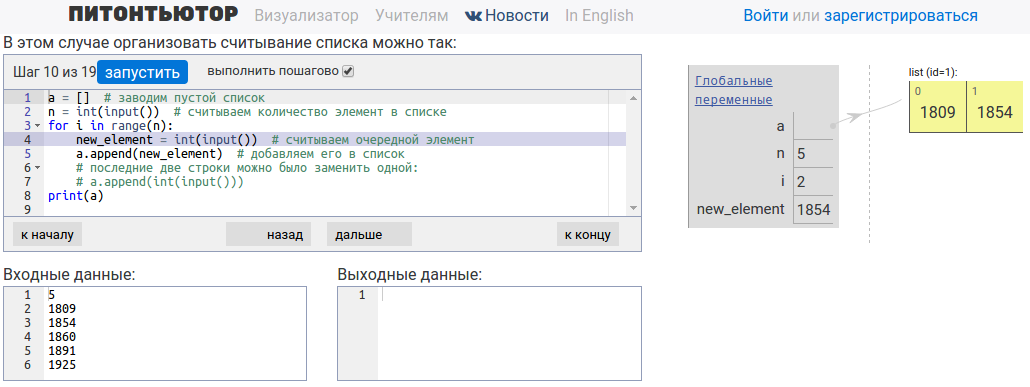This screenshot has width=1030, height=387.
Task: Click the print(a) code line
Action: 76,196
